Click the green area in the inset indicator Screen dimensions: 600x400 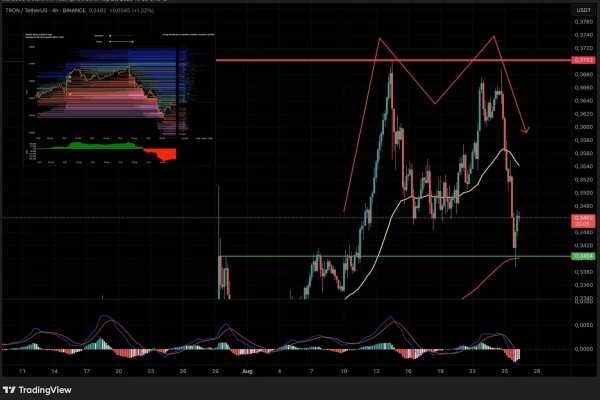tap(99, 146)
